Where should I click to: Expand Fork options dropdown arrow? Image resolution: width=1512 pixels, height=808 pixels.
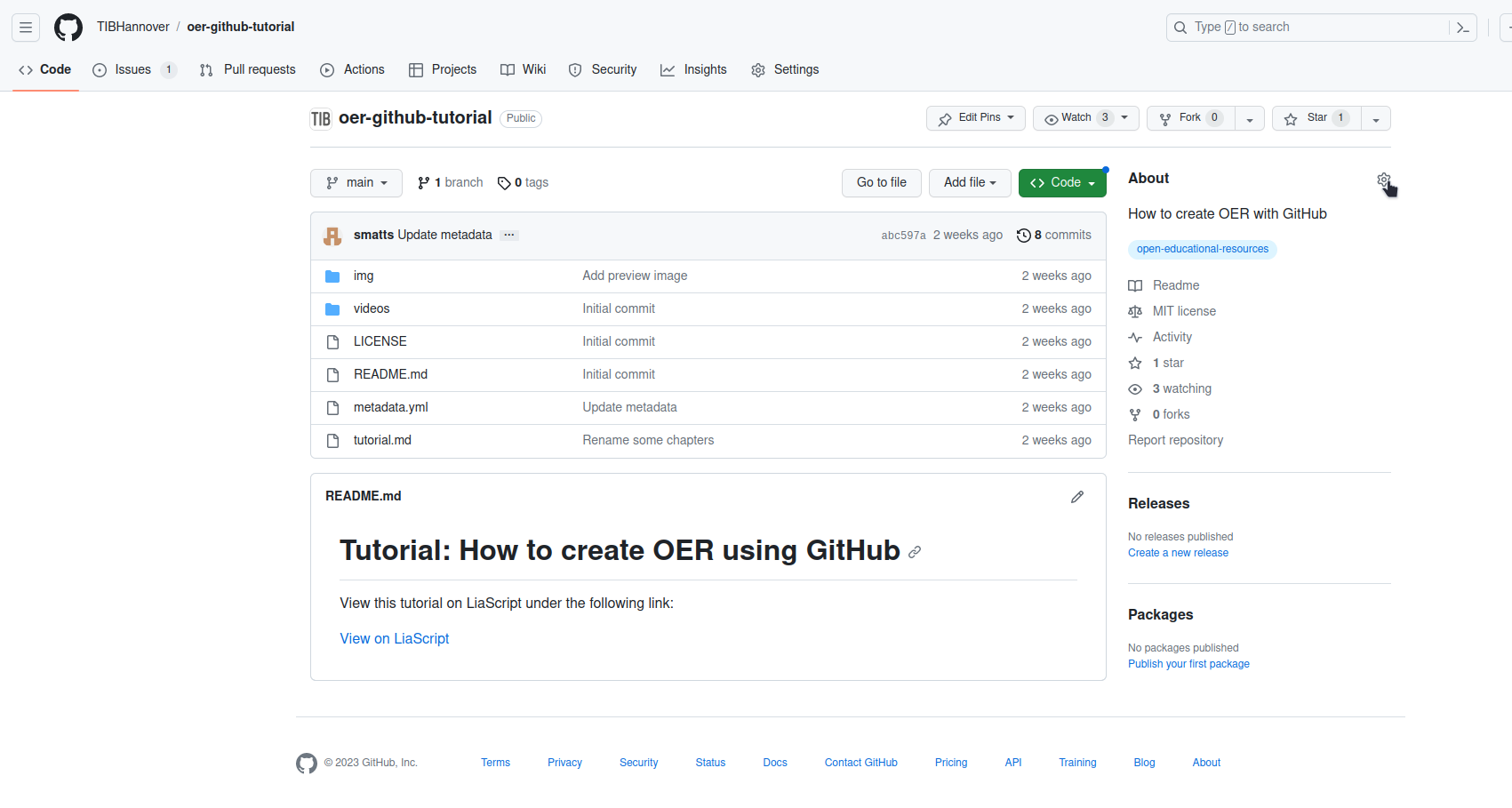1249,119
